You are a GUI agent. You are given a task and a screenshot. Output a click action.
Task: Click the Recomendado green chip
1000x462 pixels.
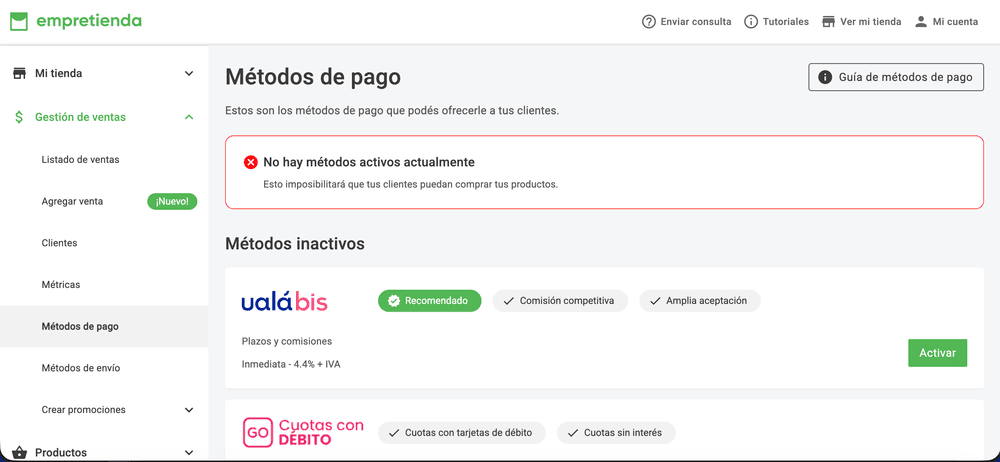430,301
